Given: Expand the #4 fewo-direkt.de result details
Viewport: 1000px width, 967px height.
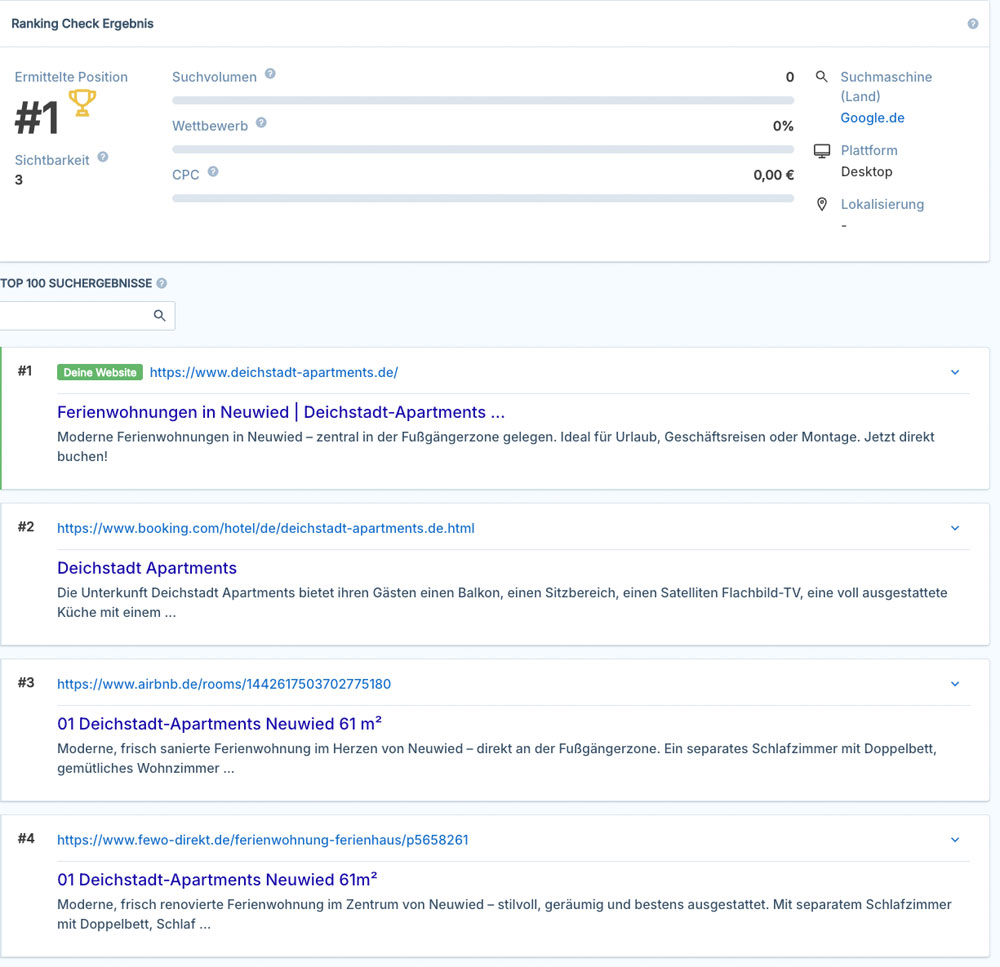Looking at the screenshot, I should (954, 841).
